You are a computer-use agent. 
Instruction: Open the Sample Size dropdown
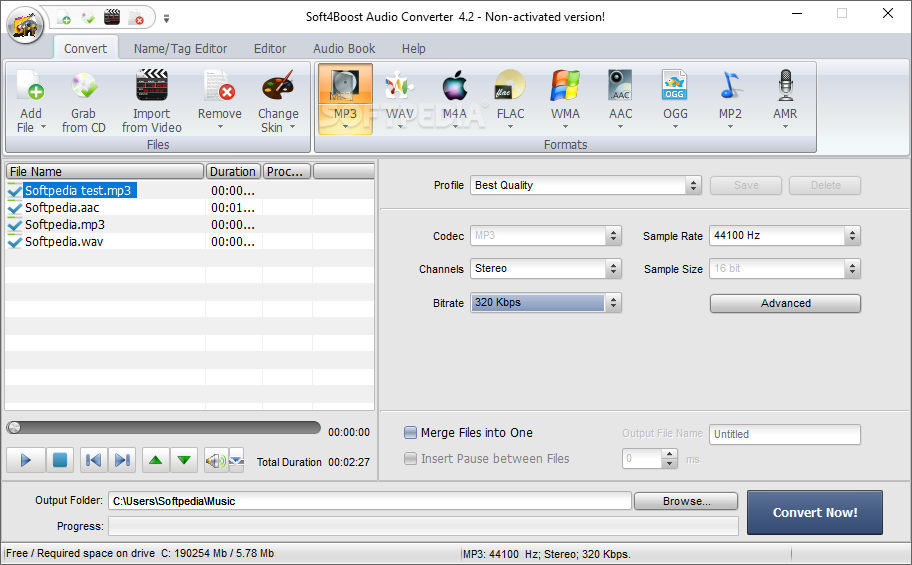852,268
